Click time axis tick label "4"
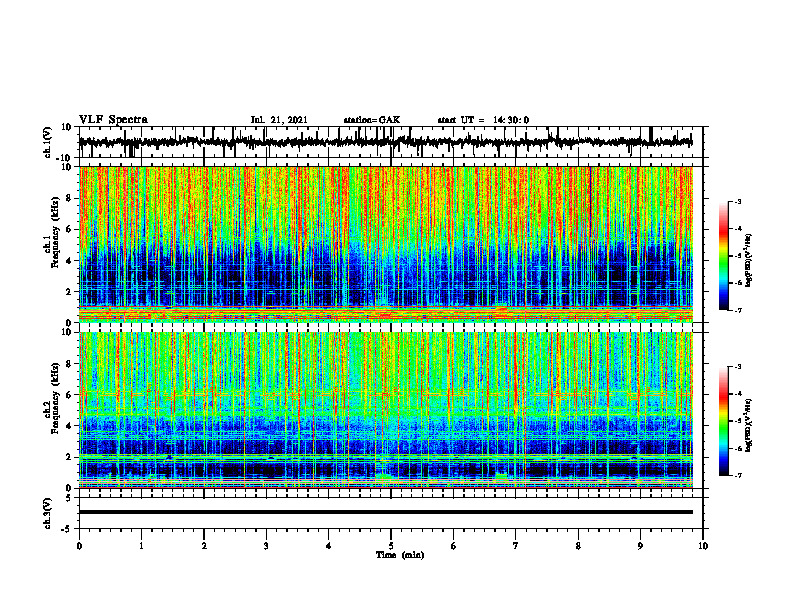This screenshot has width=792, height=612. (x=329, y=546)
